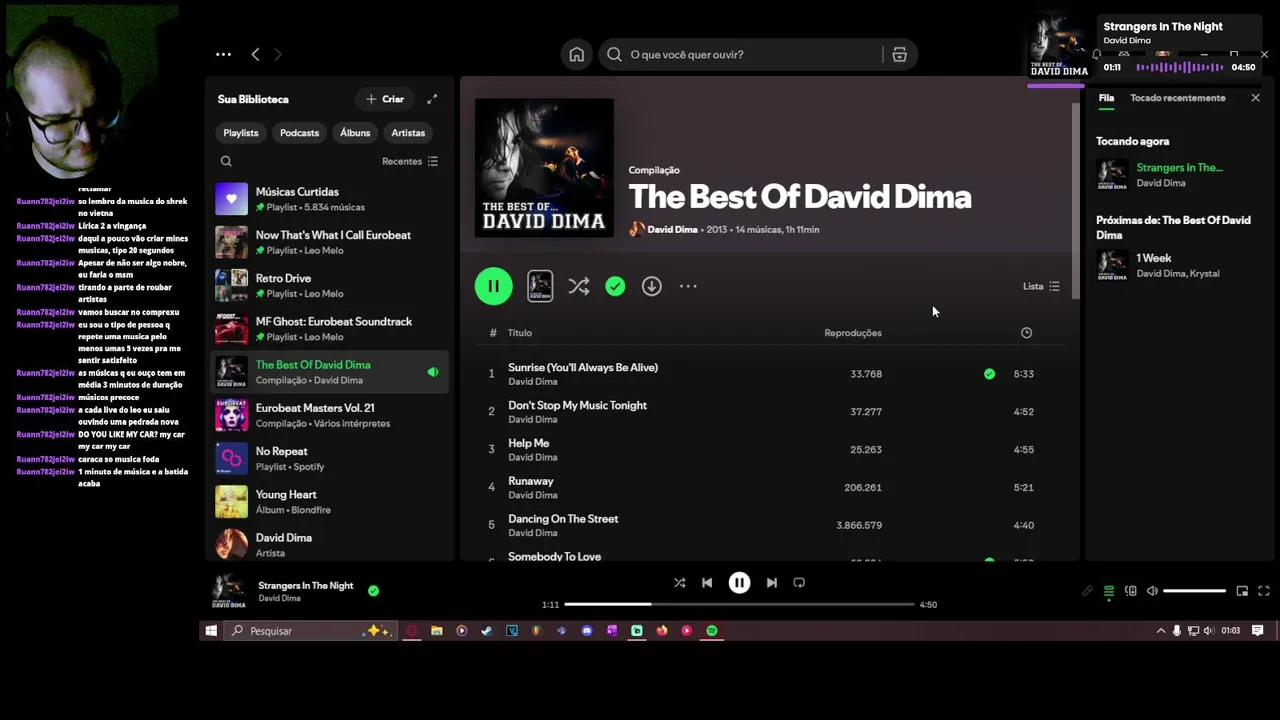Image resolution: width=1280 pixels, height=720 pixels.
Task: Open the Browse icon inside search bar
Action: point(899,55)
